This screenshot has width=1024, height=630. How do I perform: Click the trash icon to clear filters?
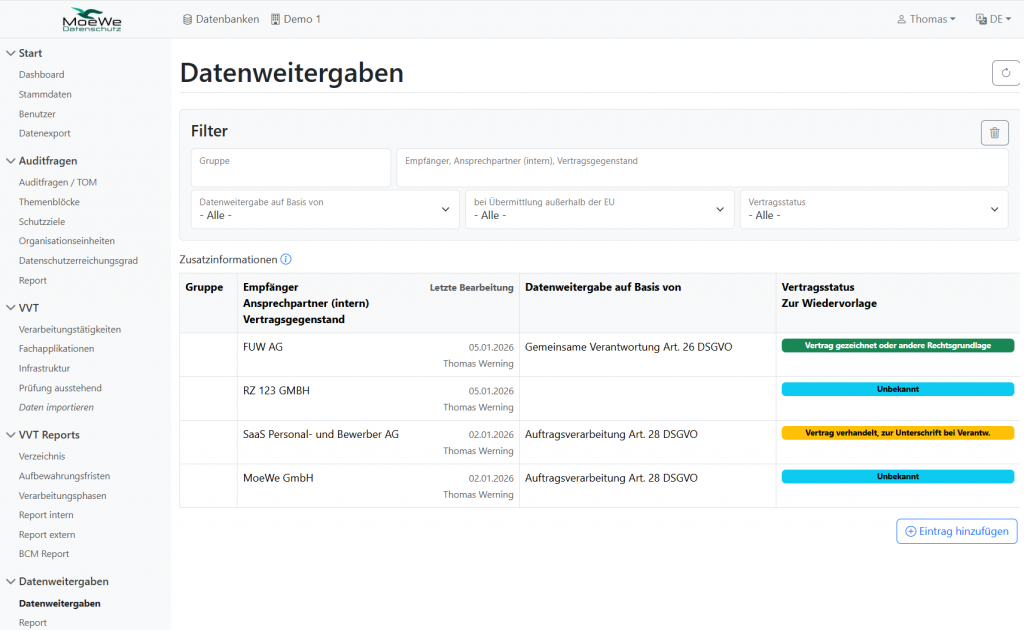click(994, 133)
